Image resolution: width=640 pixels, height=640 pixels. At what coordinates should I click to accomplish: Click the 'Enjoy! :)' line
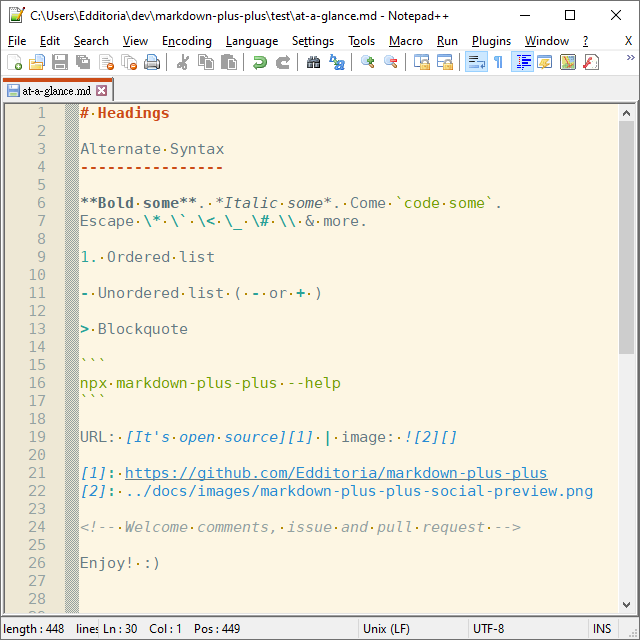click(120, 563)
